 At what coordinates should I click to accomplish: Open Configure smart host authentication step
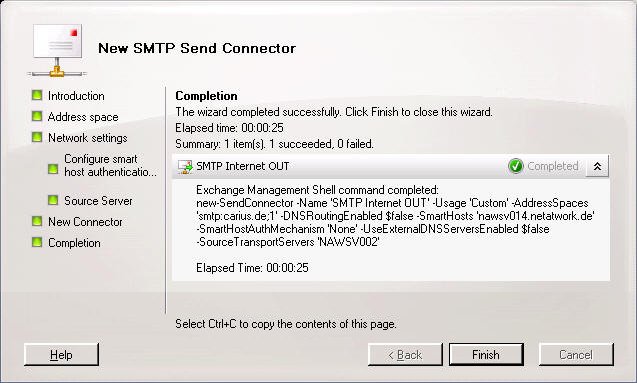point(110,165)
